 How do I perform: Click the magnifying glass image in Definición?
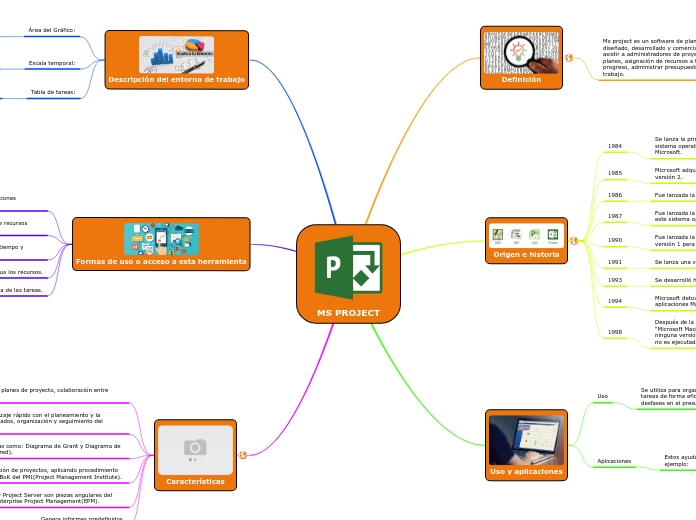pos(521,52)
